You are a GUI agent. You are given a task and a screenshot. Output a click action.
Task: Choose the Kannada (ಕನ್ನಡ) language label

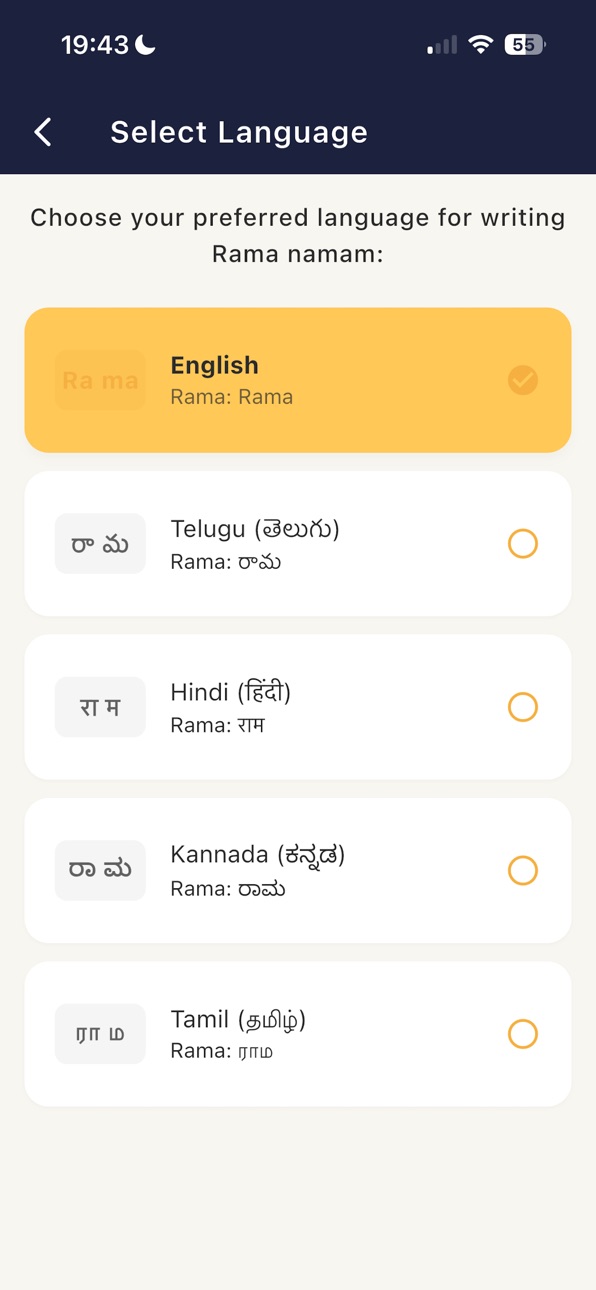pyautogui.click(x=258, y=855)
